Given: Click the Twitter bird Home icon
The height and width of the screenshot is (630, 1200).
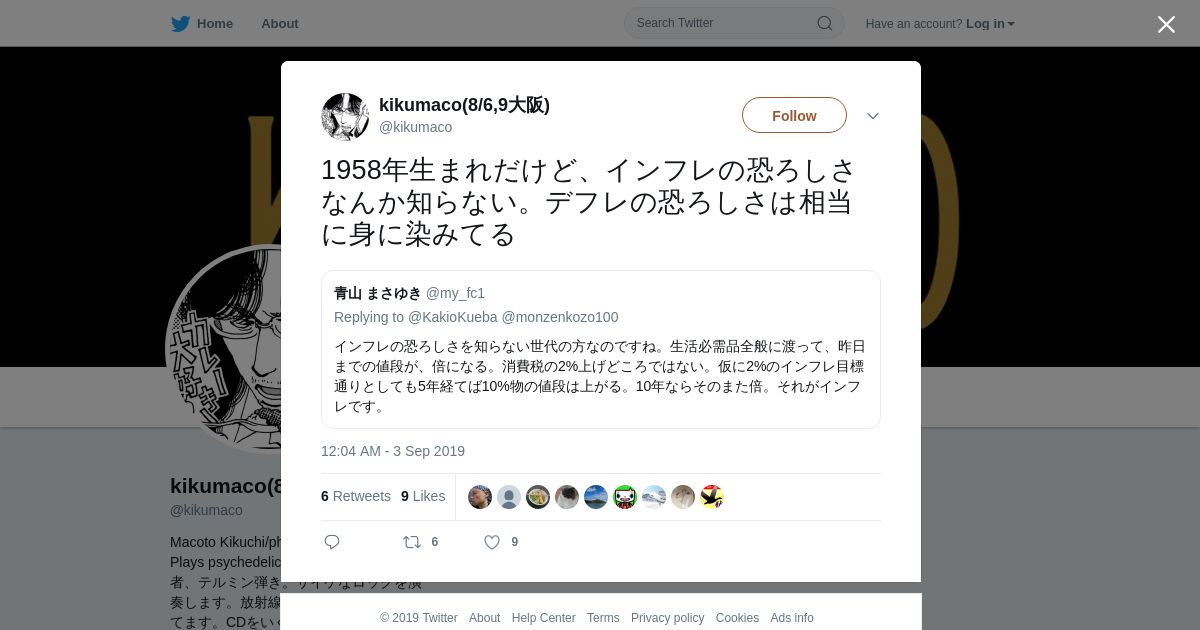Looking at the screenshot, I should point(180,23).
